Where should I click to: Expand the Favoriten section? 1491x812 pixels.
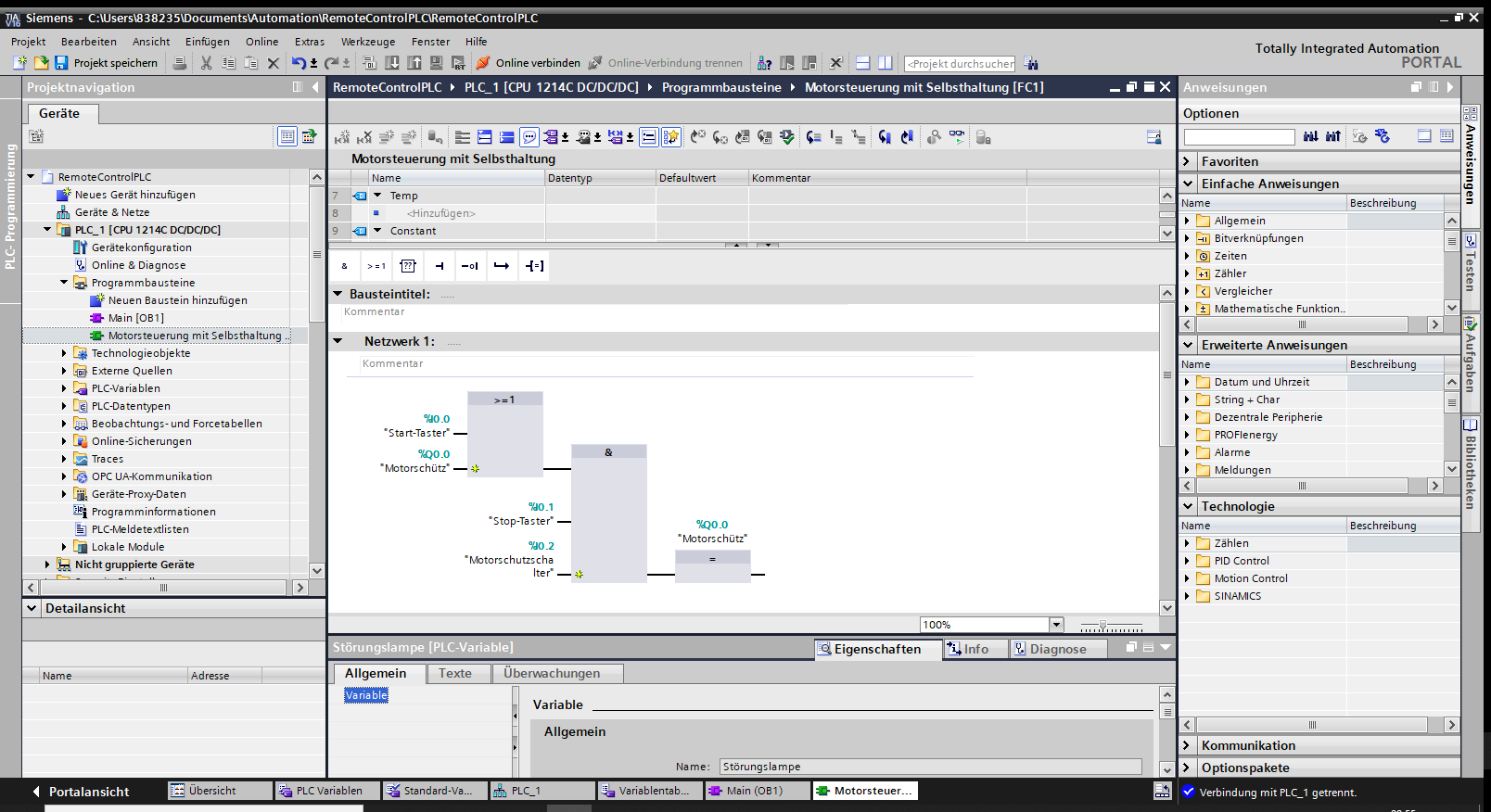tap(1187, 161)
